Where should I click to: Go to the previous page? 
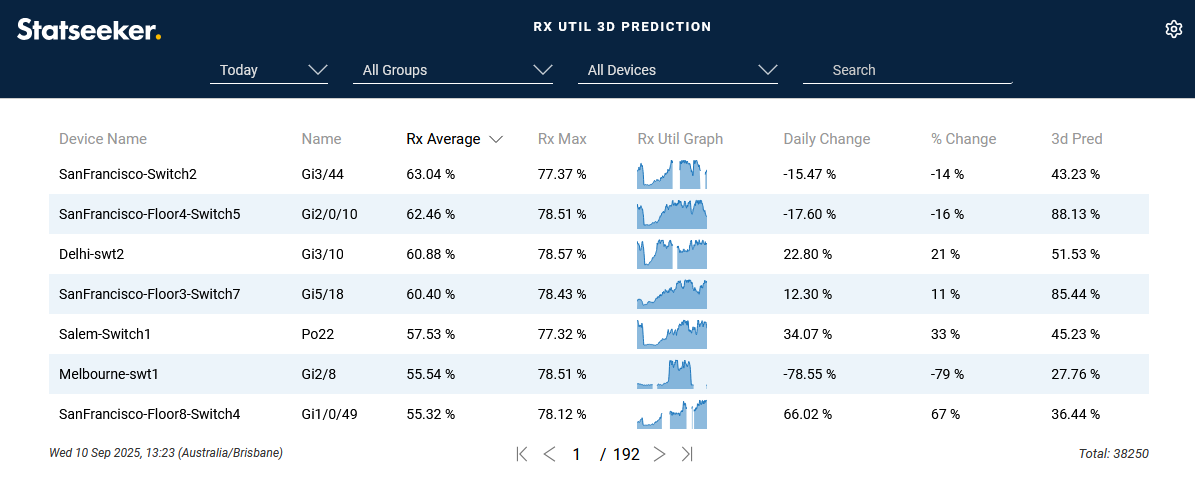(x=549, y=454)
